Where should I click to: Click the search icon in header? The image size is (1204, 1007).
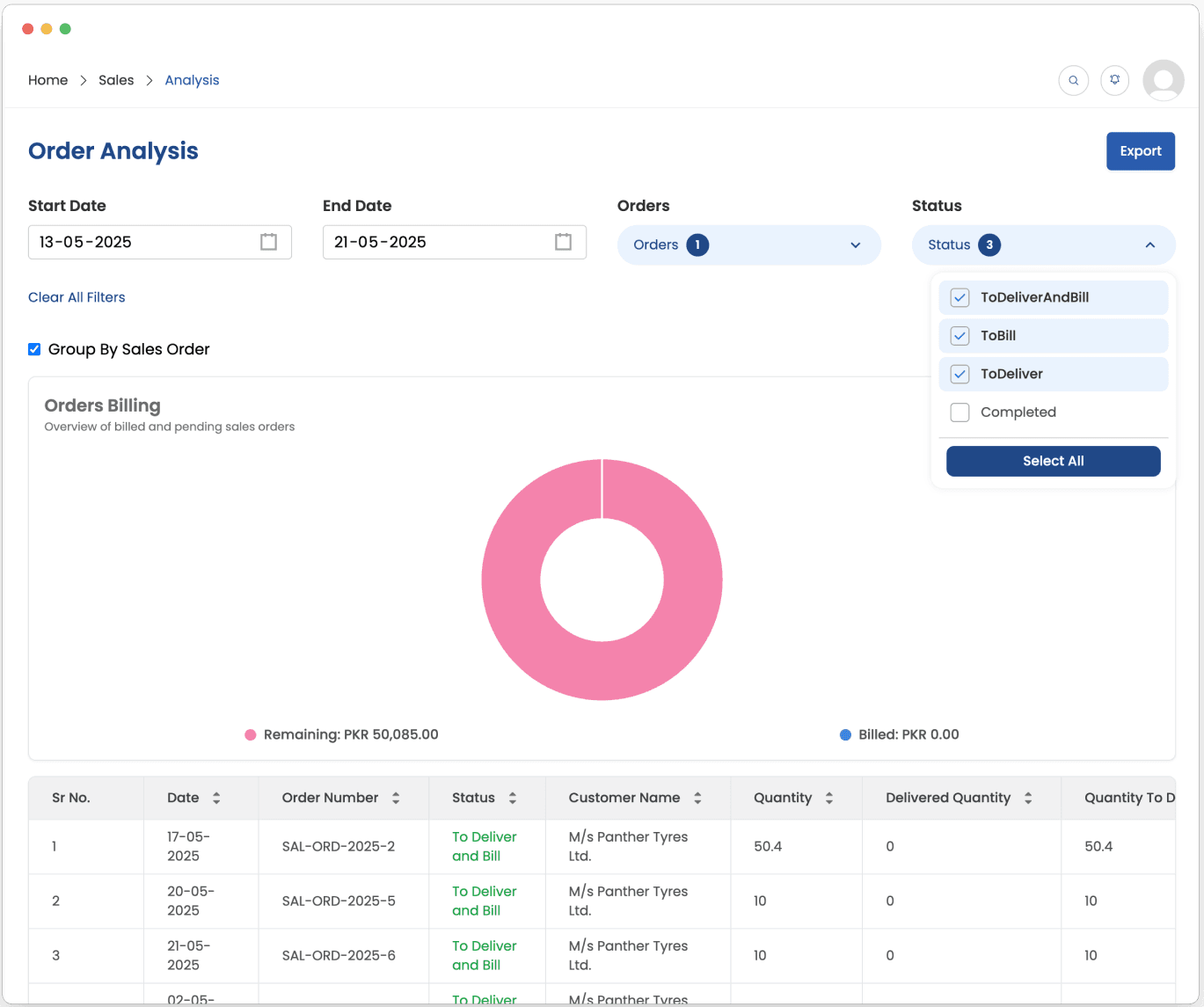[x=1073, y=80]
